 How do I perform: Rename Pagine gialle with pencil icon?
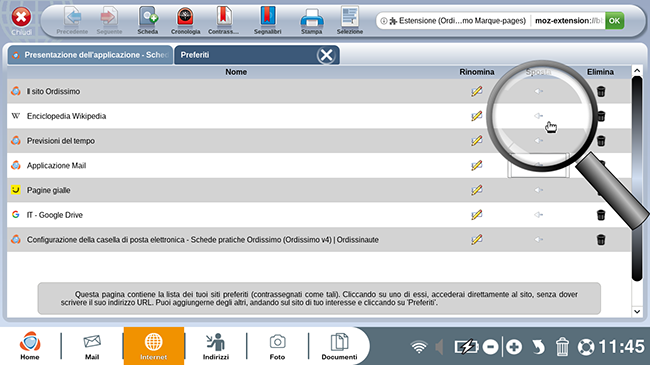(x=477, y=190)
